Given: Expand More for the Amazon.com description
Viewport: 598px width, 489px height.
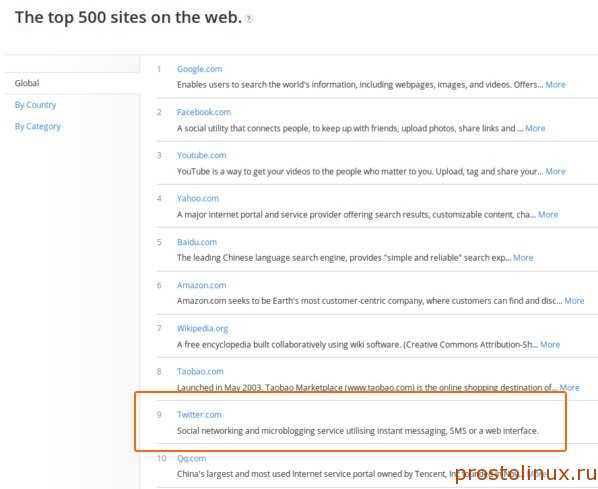Looking at the screenshot, I should [574, 301].
